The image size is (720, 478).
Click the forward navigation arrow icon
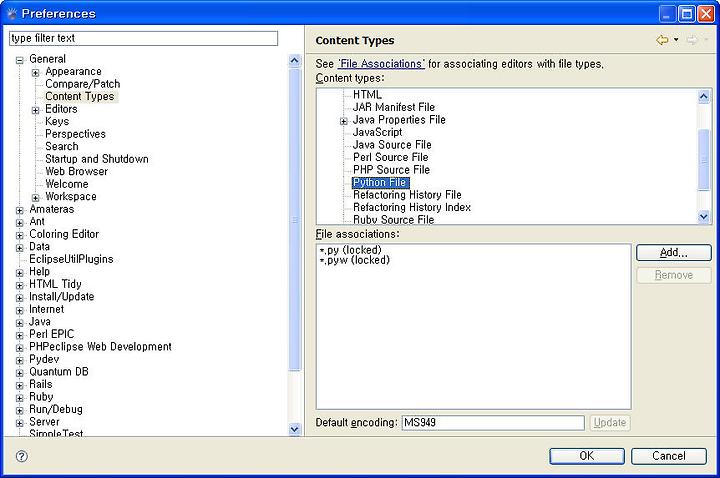(692, 40)
